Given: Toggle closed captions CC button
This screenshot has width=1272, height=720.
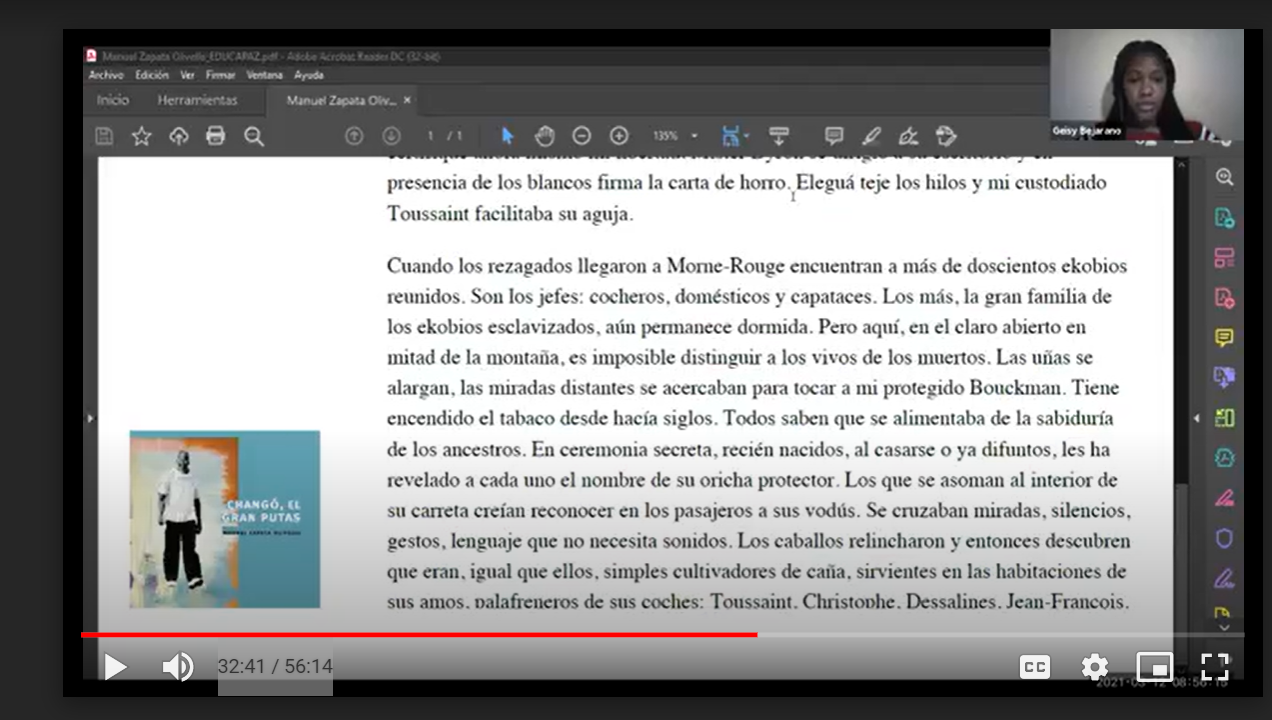Looking at the screenshot, I should click(1035, 667).
